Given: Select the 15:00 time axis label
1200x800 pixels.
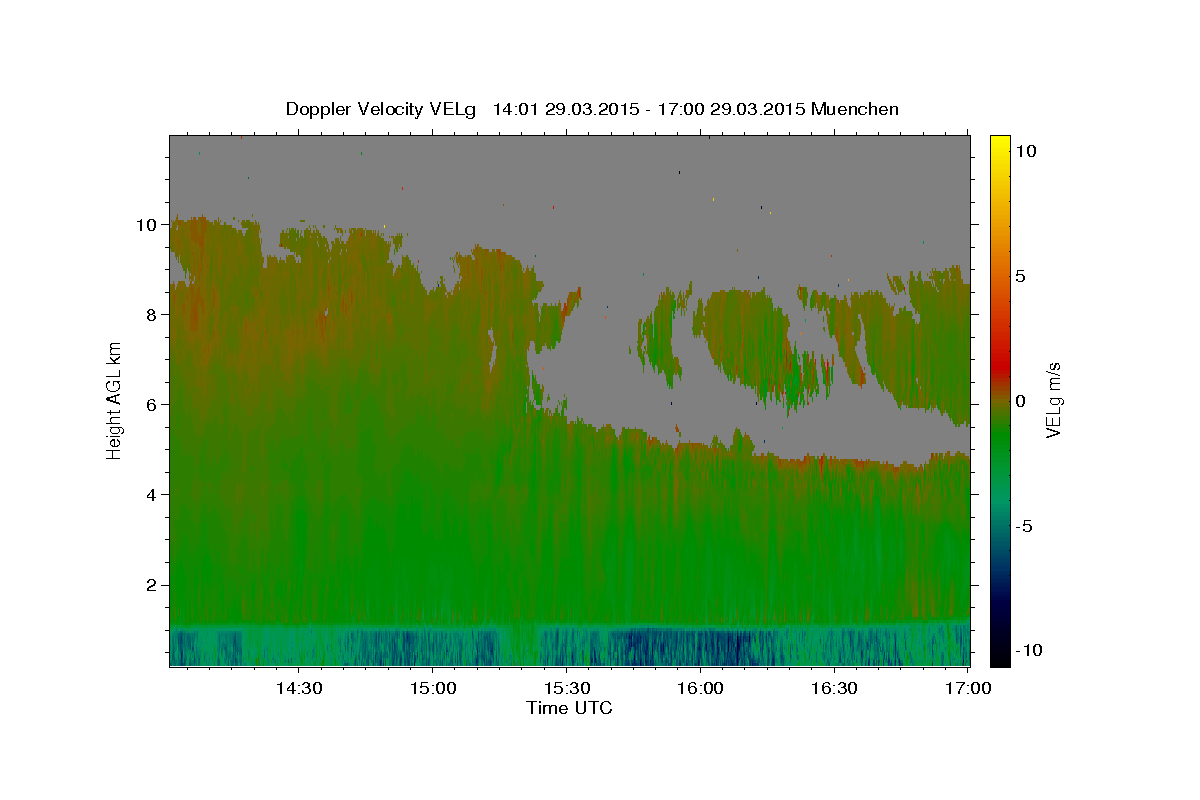Looking at the screenshot, I should coord(433,688).
